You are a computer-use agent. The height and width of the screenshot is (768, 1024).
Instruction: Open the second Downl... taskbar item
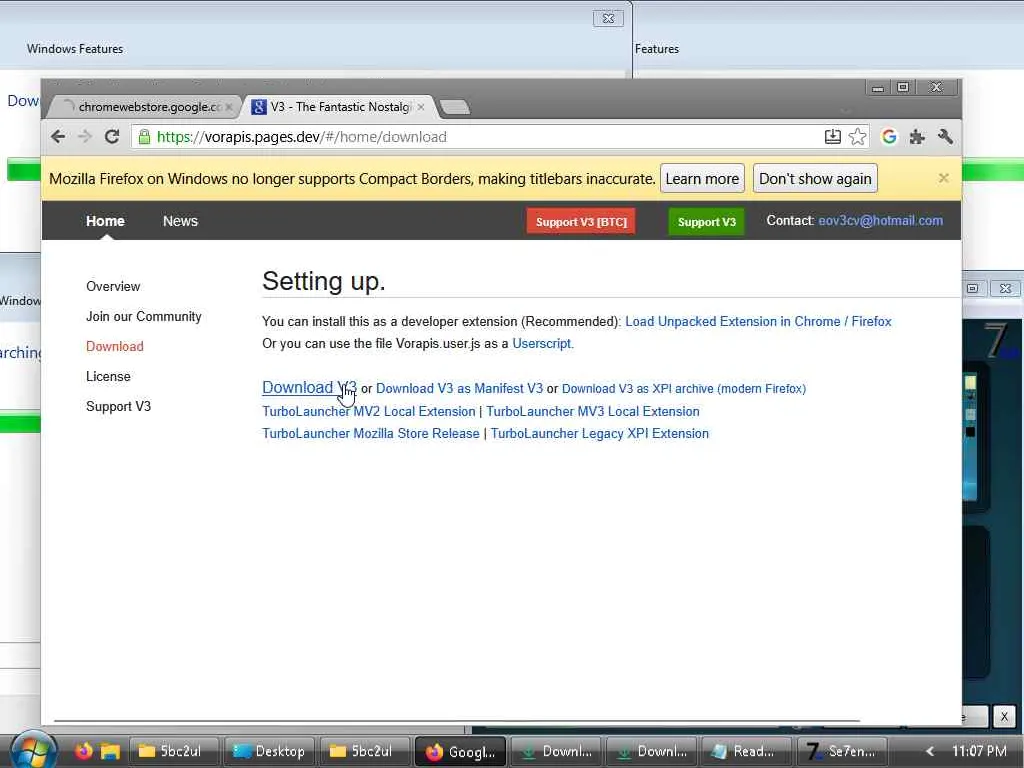pyautogui.click(x=651, y=751)
